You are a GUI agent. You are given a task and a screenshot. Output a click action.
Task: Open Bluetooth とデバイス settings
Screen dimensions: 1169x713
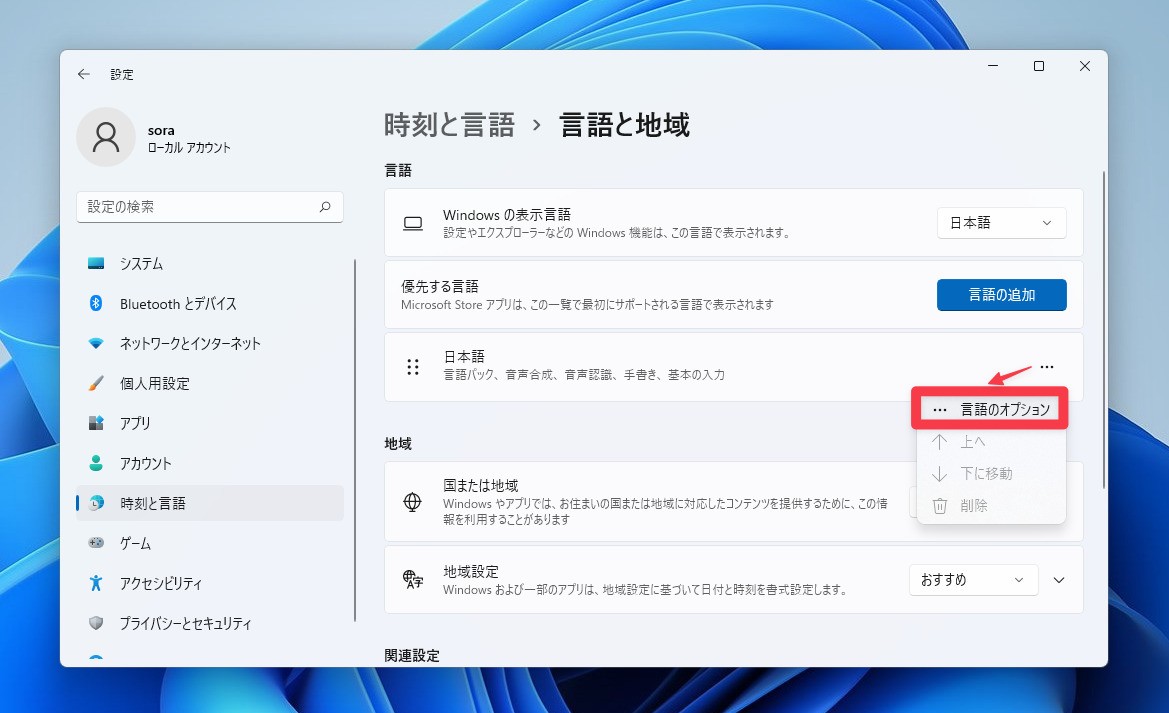point(209,304)
